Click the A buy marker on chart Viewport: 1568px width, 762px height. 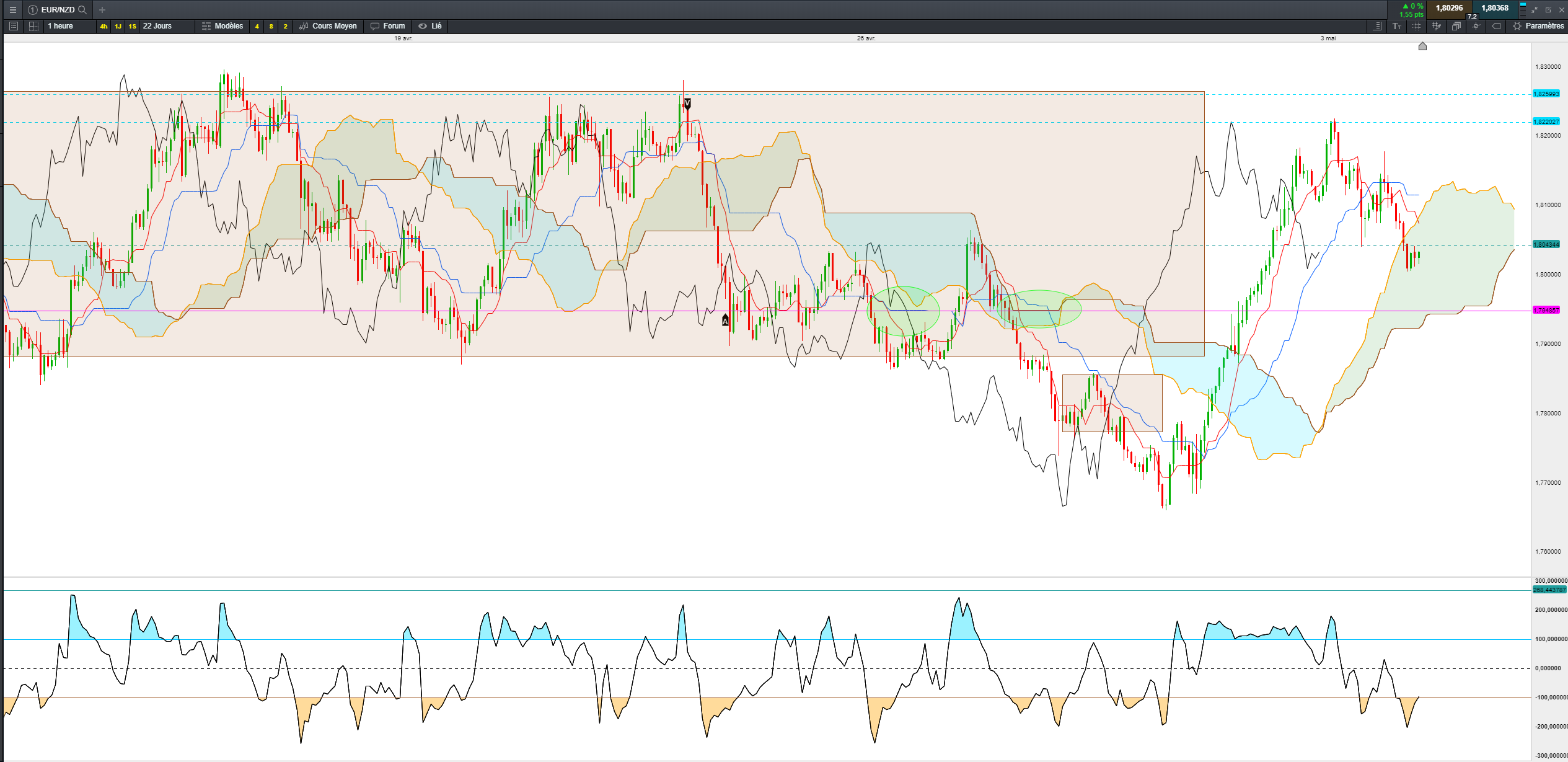(x=725, y=321)
